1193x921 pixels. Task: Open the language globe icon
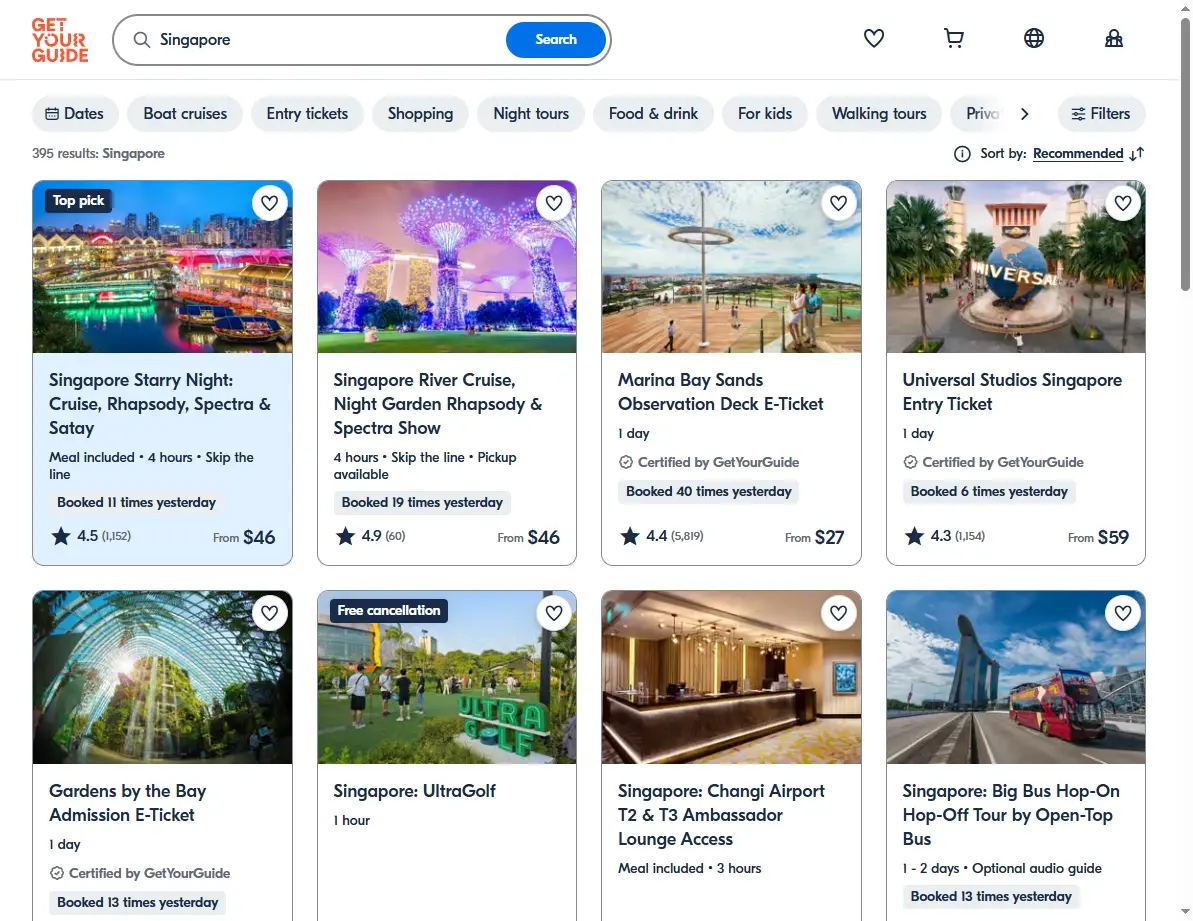pyautogui.click(x=1033, y=38)
